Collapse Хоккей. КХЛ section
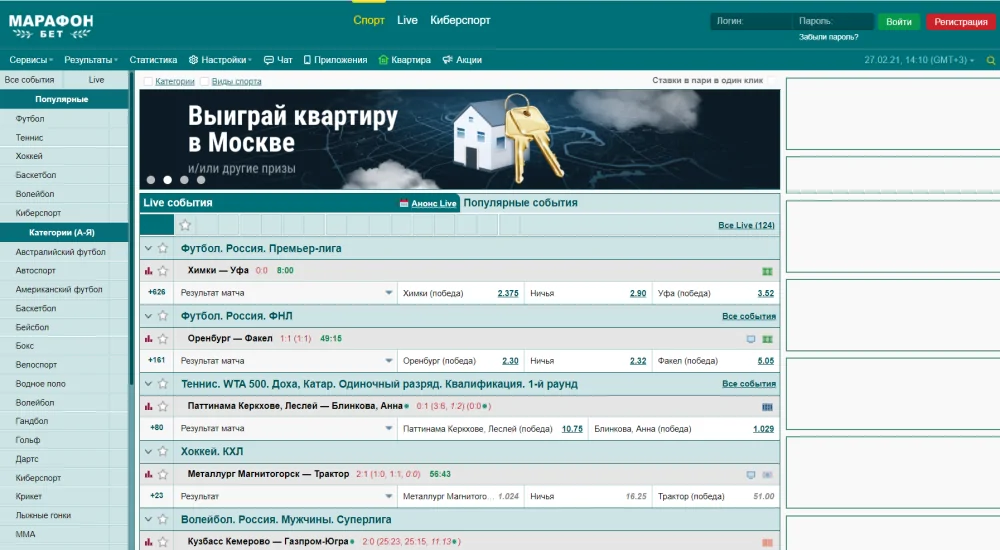The height and width of the screenshot is (550, 1000). 148,451
